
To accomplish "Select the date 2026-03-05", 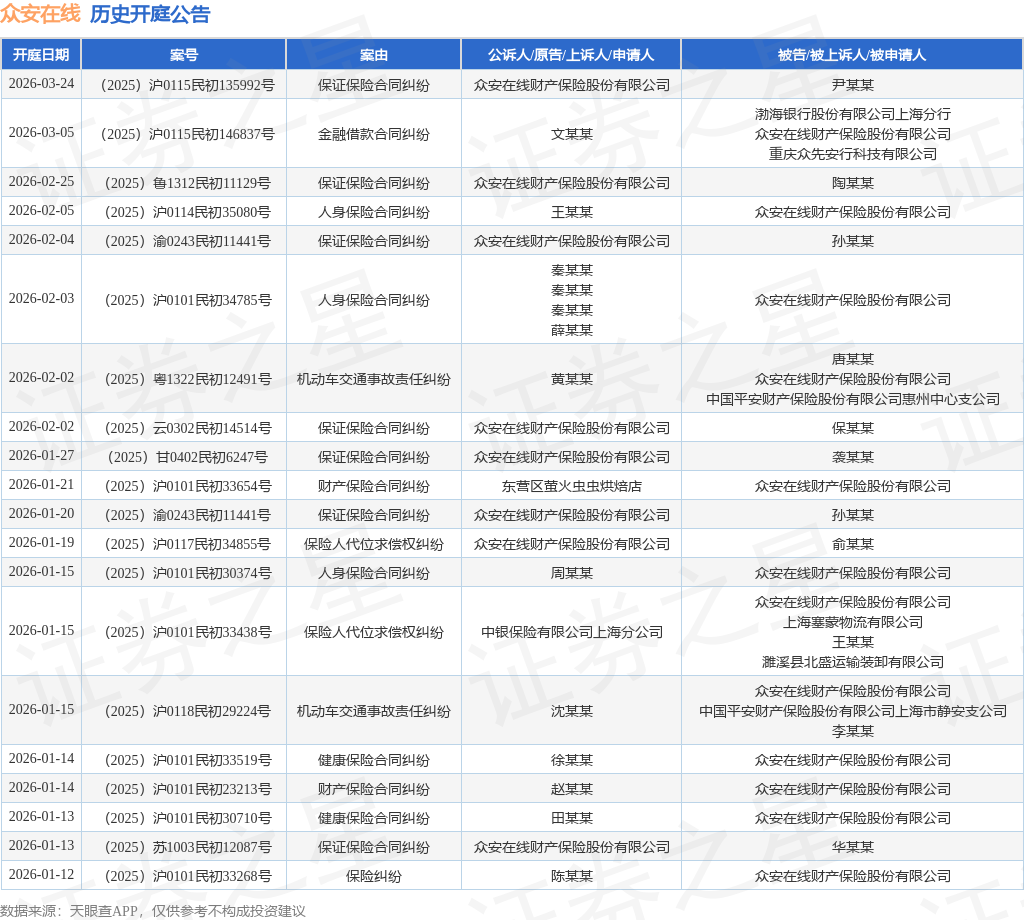I will pyautogui.click(x=41, y=133).
